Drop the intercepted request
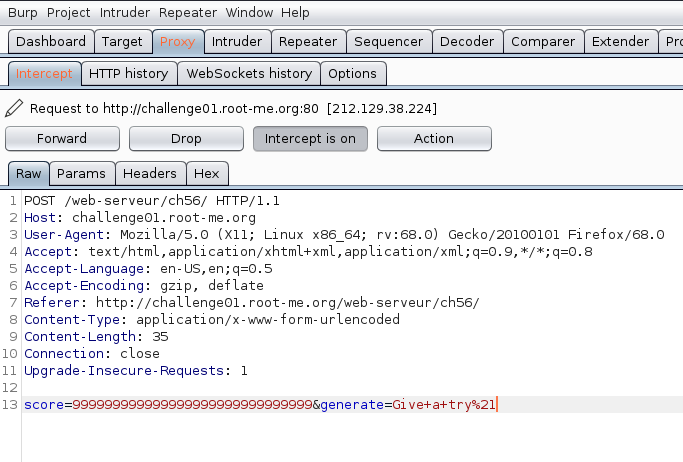 click(186, 139)
